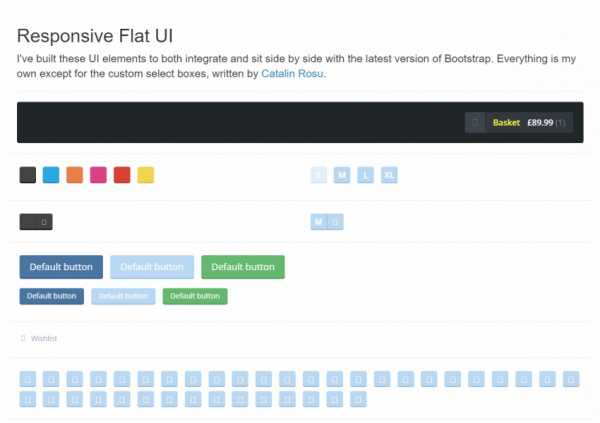This screenshot has height=423, width=600.
Task: Click the dark charcoal icon button
Action: point(36,222)
